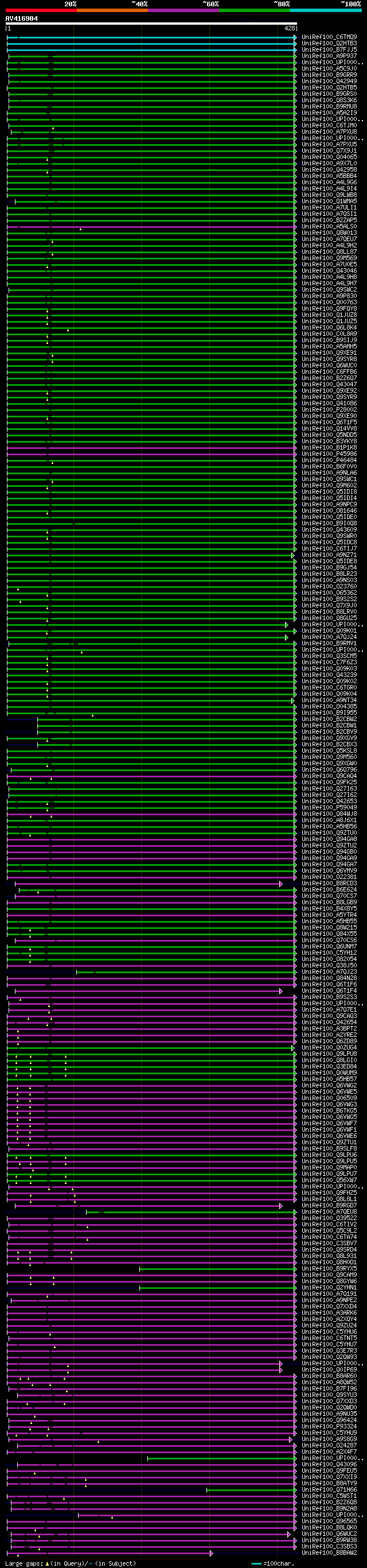367x1568 pixels.
Task: Click the UniRef100_C3SBS3 label
Action: 329,1546
